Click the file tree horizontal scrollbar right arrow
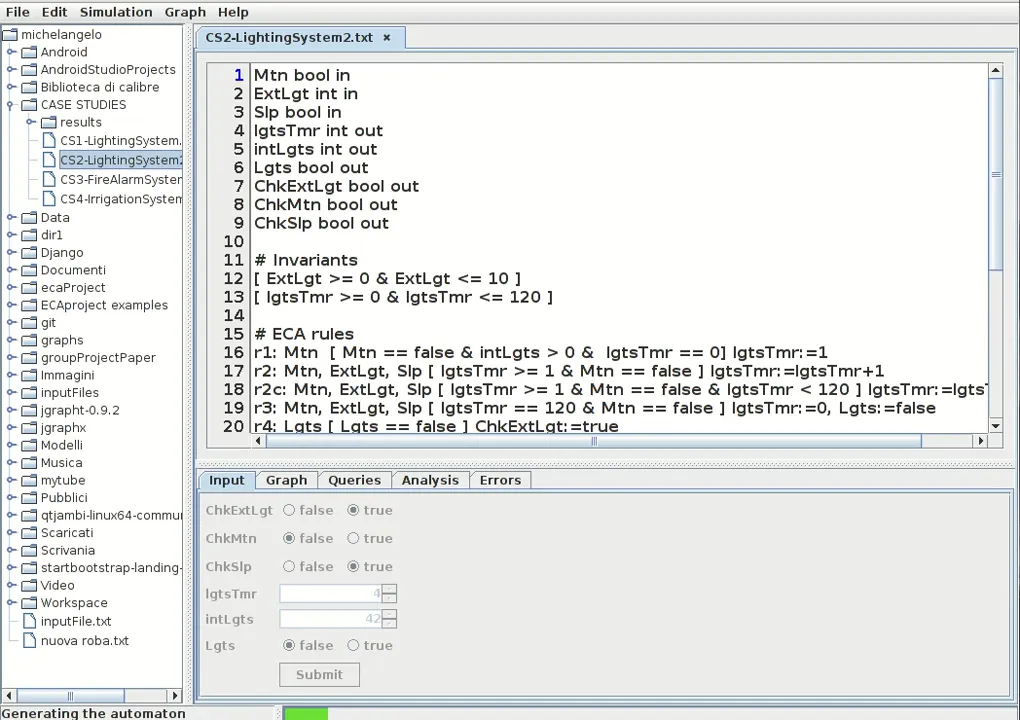Screen dimensions: 1020x720 tap(174, 695)
